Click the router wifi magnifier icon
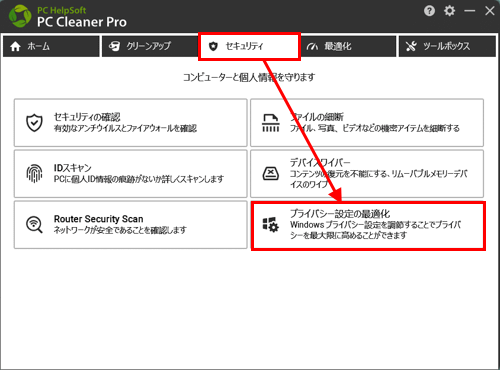 [x=34, y=225]
